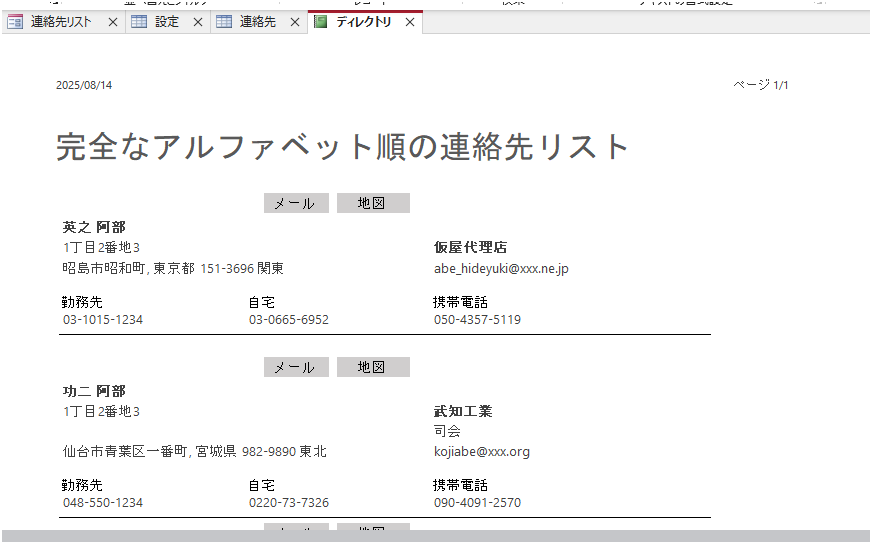Click email kojiabe@xxx.org
Screen dimensions: 872x544
coord(482,452)
